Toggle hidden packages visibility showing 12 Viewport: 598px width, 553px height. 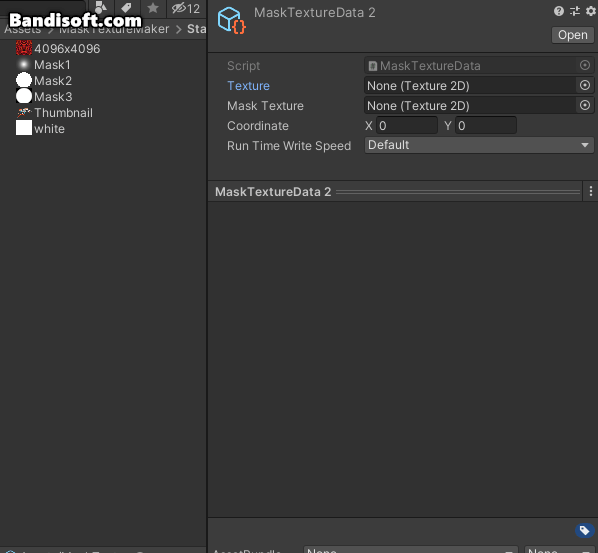[186, 8]
